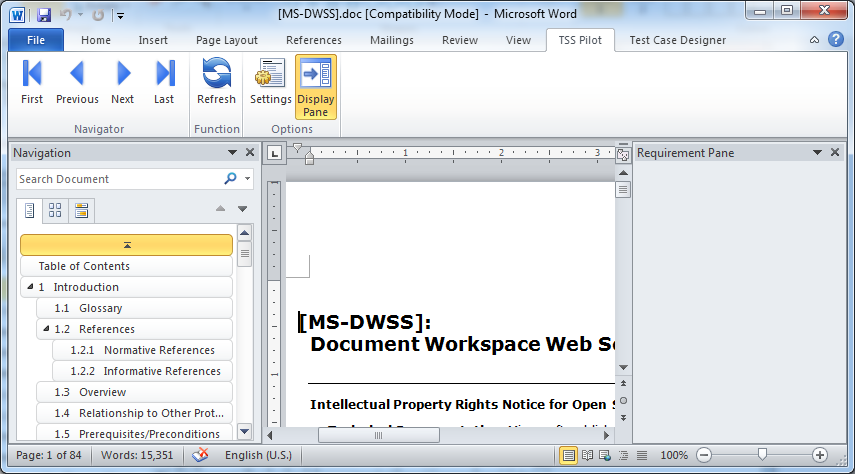Go to previous heading arrow
Screen dimensions: 855x475
[220, 209]
